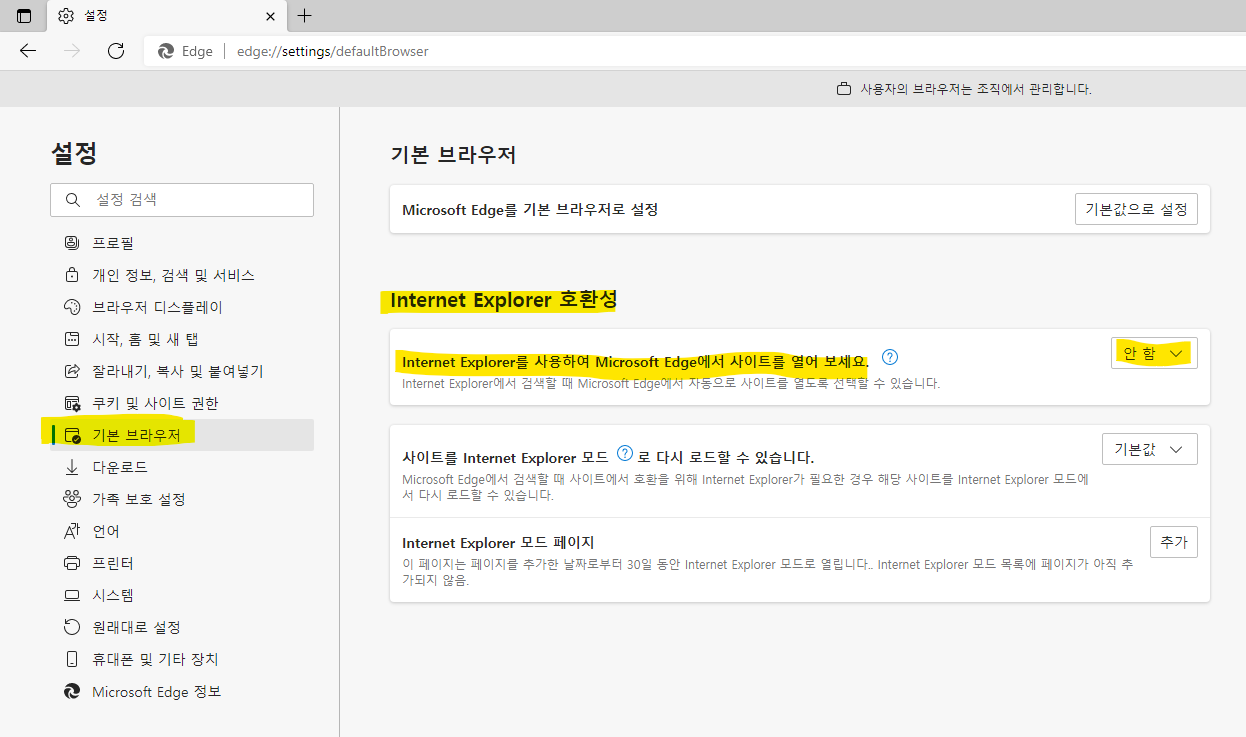Close the 설정 tab
This screenshot has width=1246, height=737.
270,16
